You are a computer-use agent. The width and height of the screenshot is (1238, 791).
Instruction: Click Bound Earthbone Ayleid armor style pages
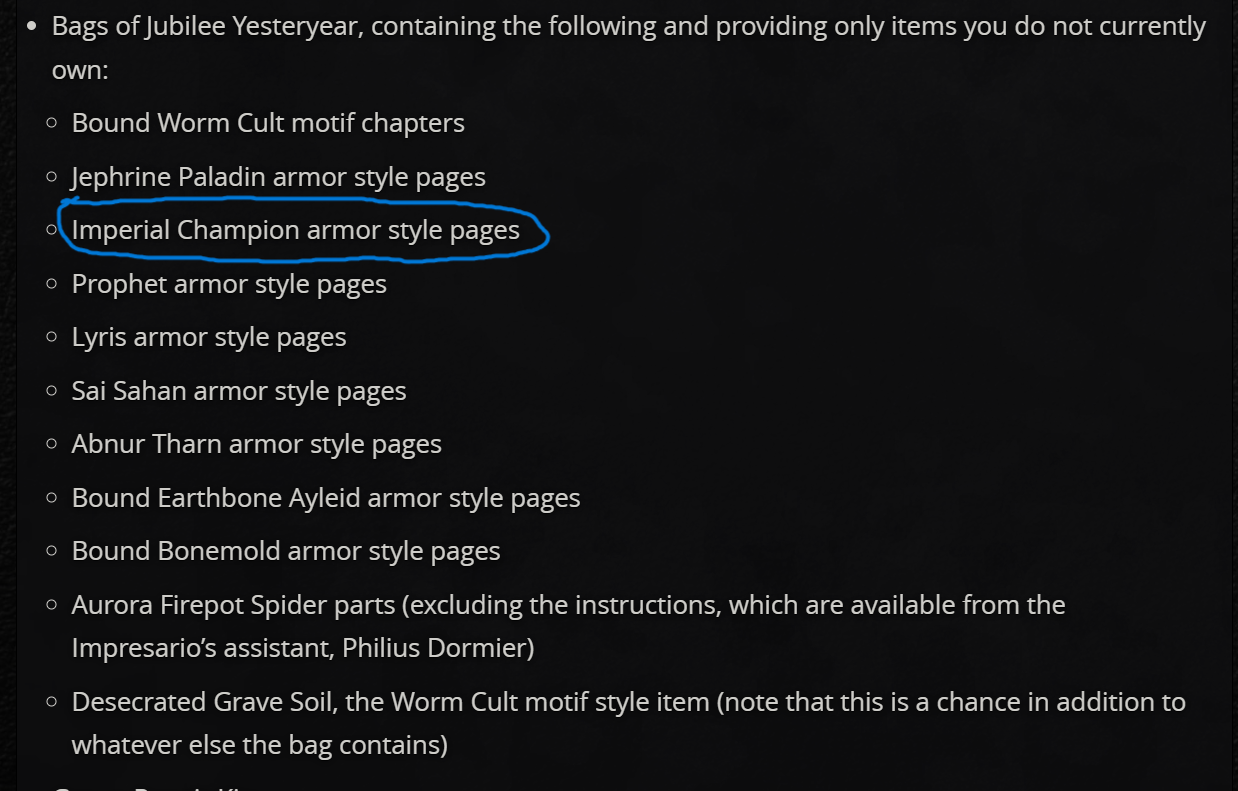point(326,498)
